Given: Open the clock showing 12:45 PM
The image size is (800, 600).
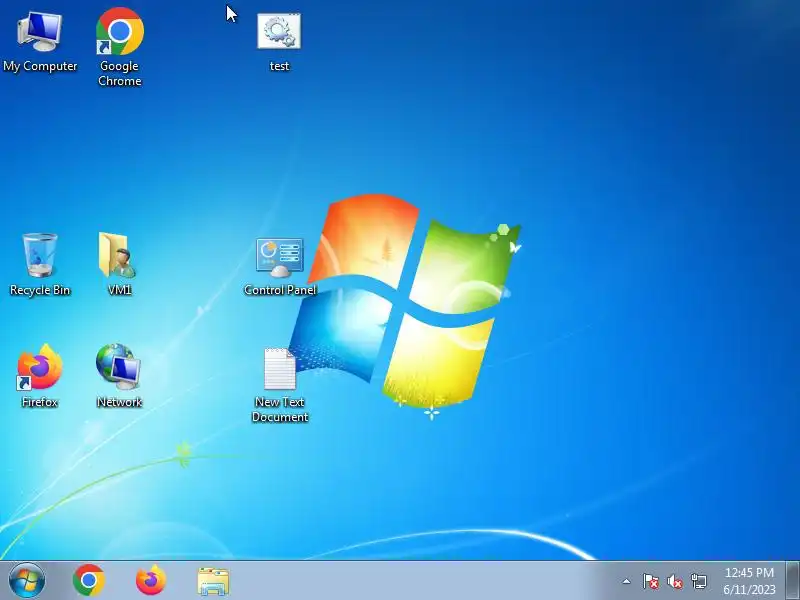Looking at the screenshot, I should click(749, 581).
